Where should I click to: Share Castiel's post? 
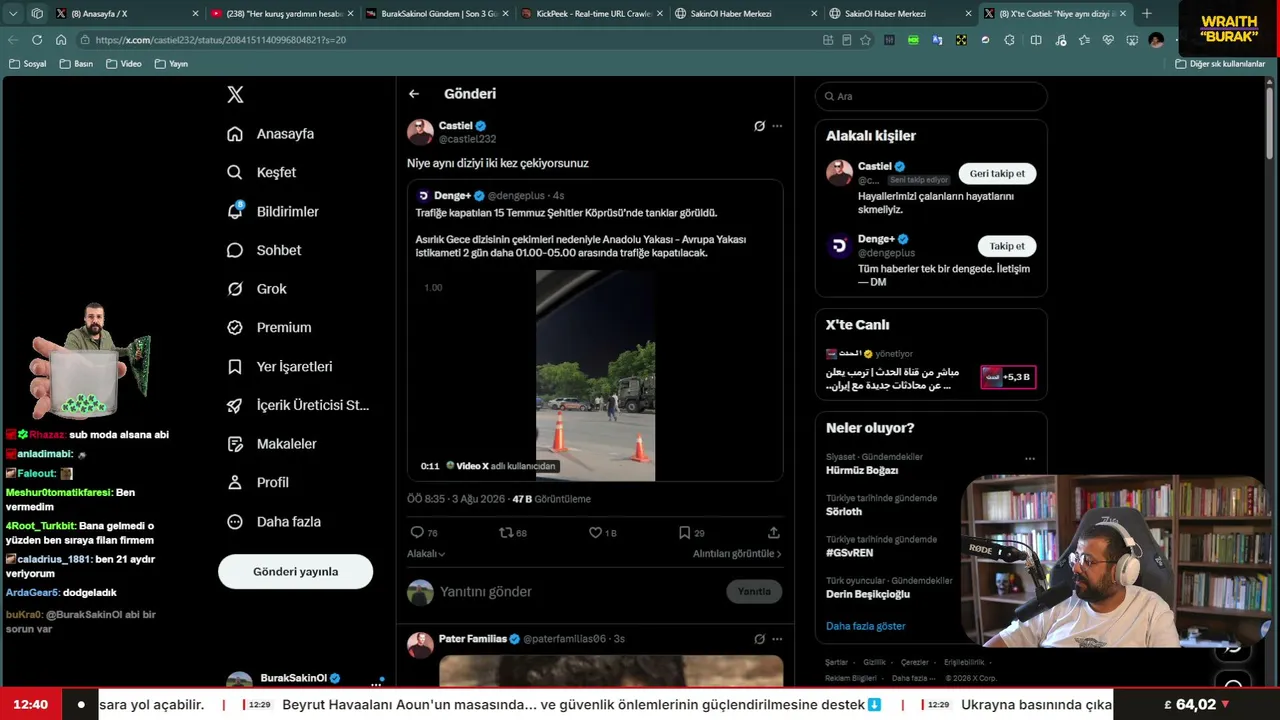pos(773,533)
